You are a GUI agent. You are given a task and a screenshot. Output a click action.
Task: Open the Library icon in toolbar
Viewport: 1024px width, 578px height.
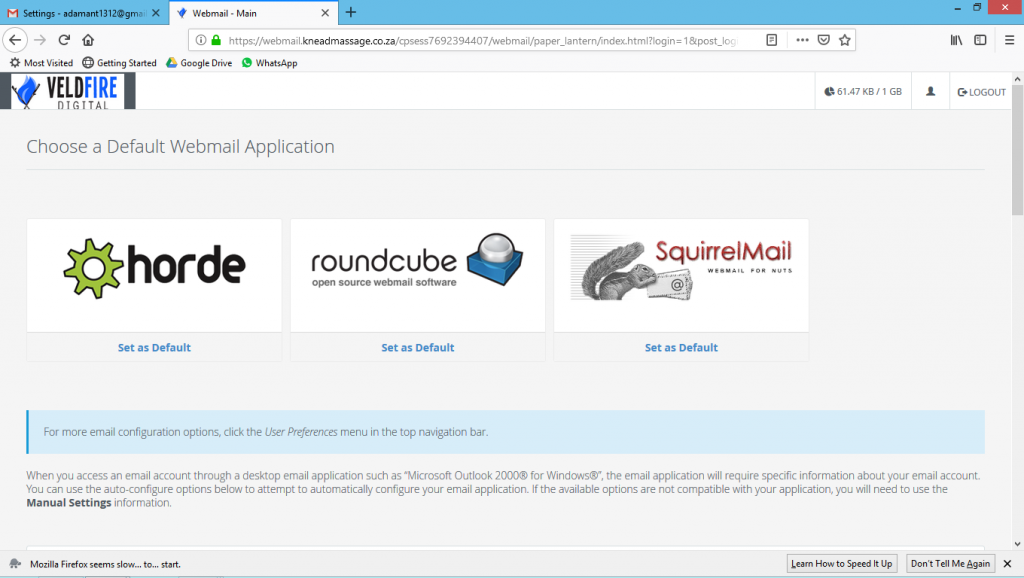(x=956, y=40)
